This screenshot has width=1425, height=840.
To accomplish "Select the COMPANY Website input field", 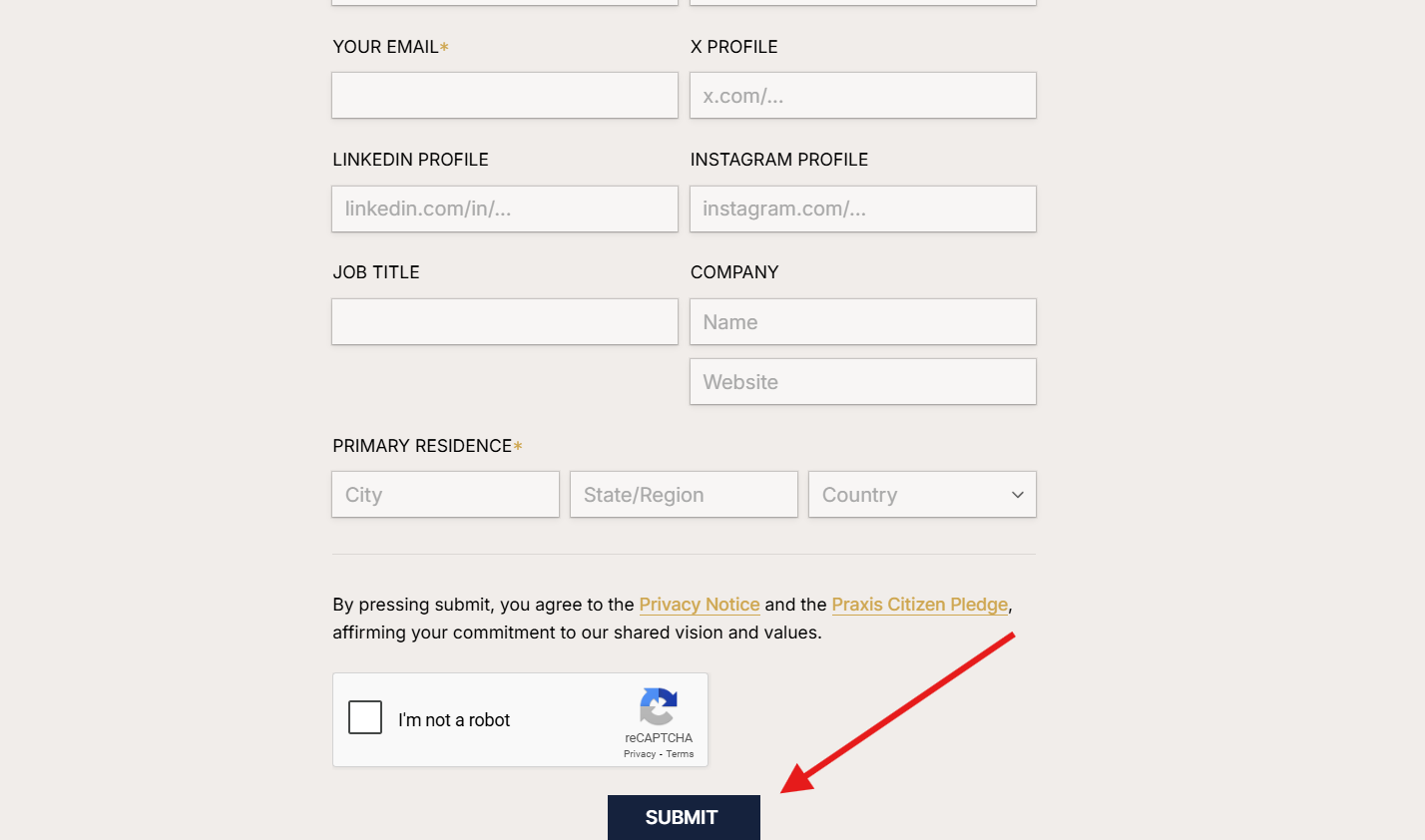I will [x=862, y=381].
